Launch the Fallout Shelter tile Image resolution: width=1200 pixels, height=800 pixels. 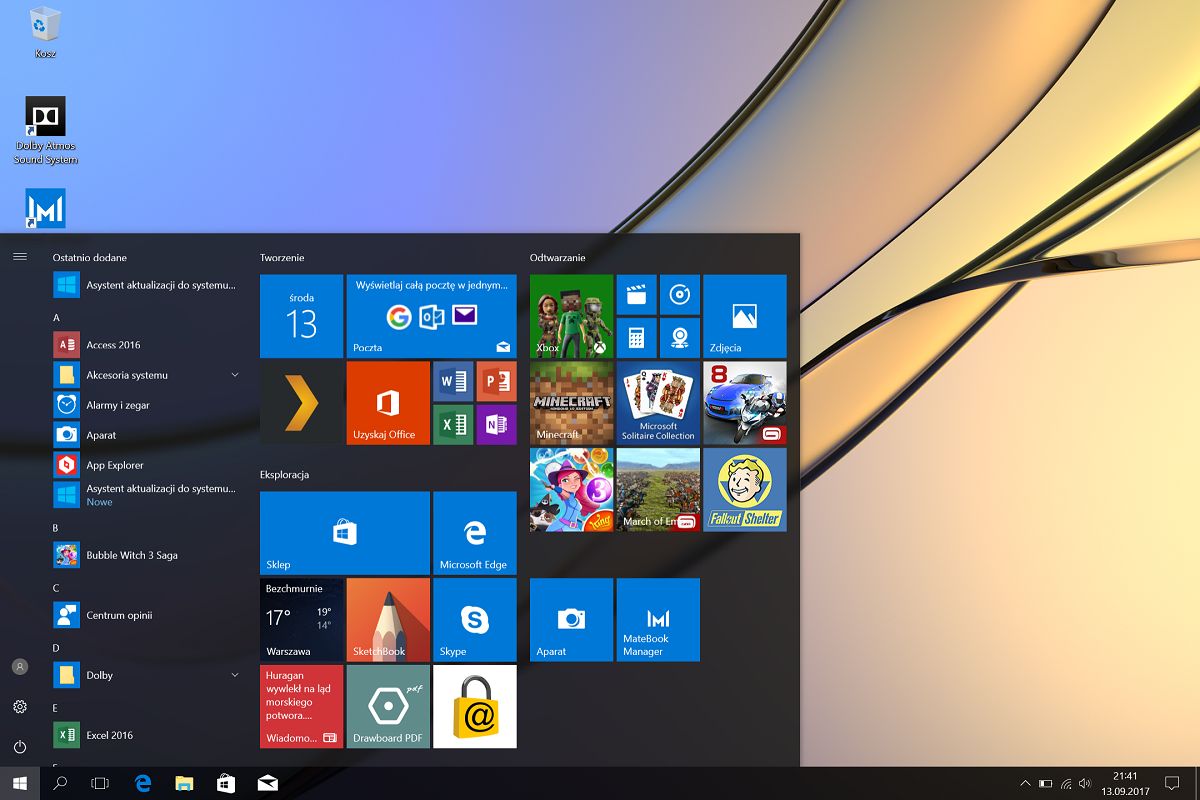tap(744, 489)
